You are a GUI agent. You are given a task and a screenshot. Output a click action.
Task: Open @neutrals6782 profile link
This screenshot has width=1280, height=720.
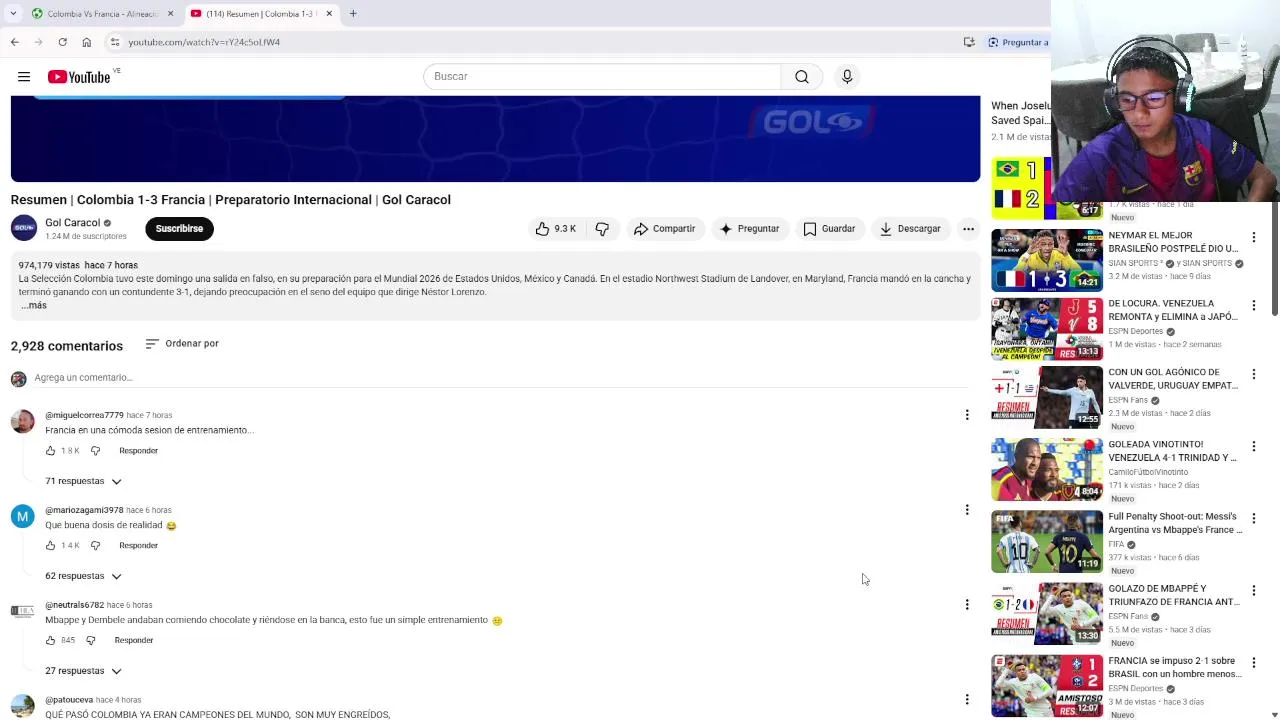click(x=74, y=605)
